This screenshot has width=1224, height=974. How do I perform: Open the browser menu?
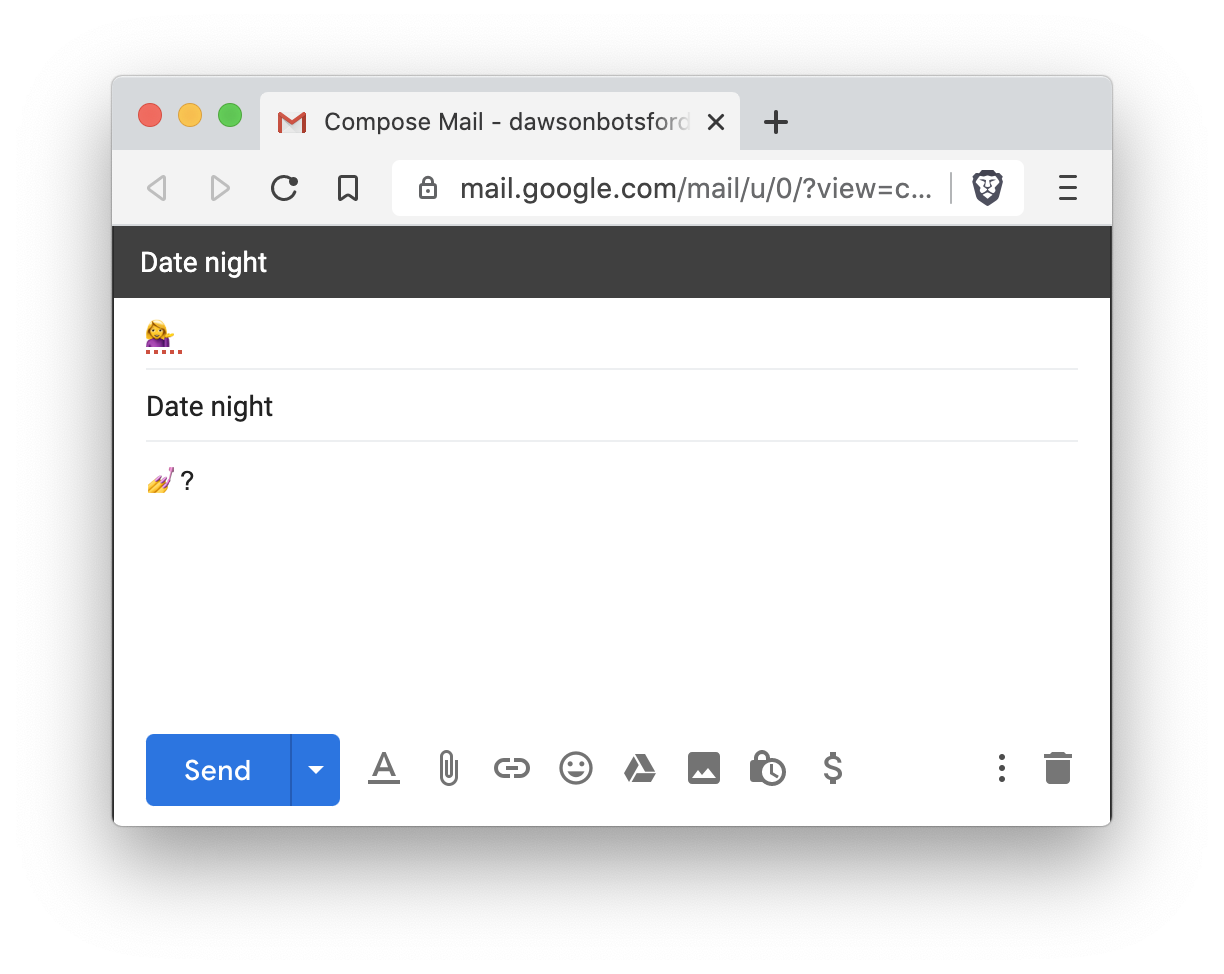pos(1068,188)
